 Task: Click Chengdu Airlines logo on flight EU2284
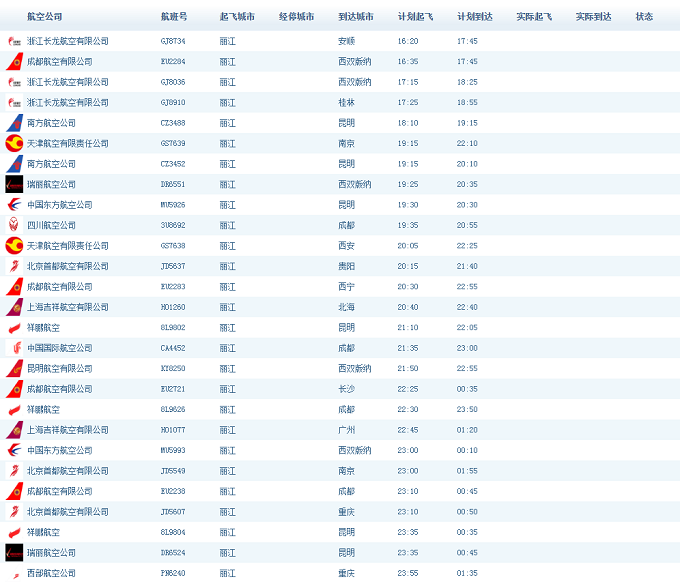click(14, 62)
